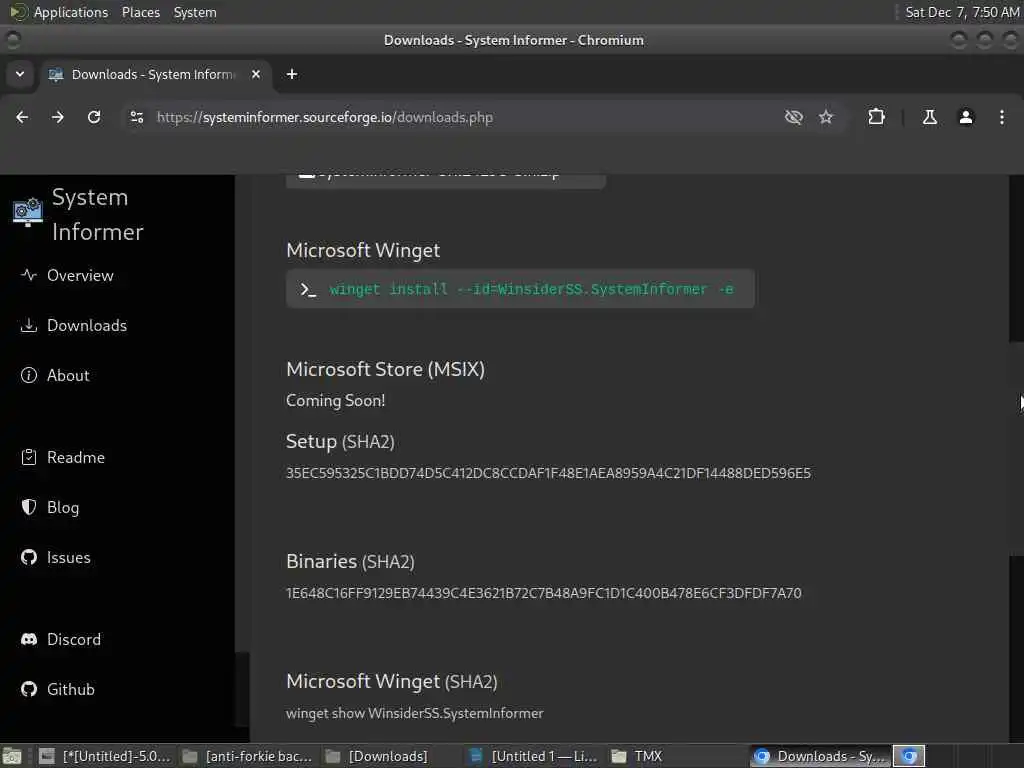Click the clock Sat Dec 7, 7:50 AM
The image size is (1024, 768).
click(x=962, y=12)
